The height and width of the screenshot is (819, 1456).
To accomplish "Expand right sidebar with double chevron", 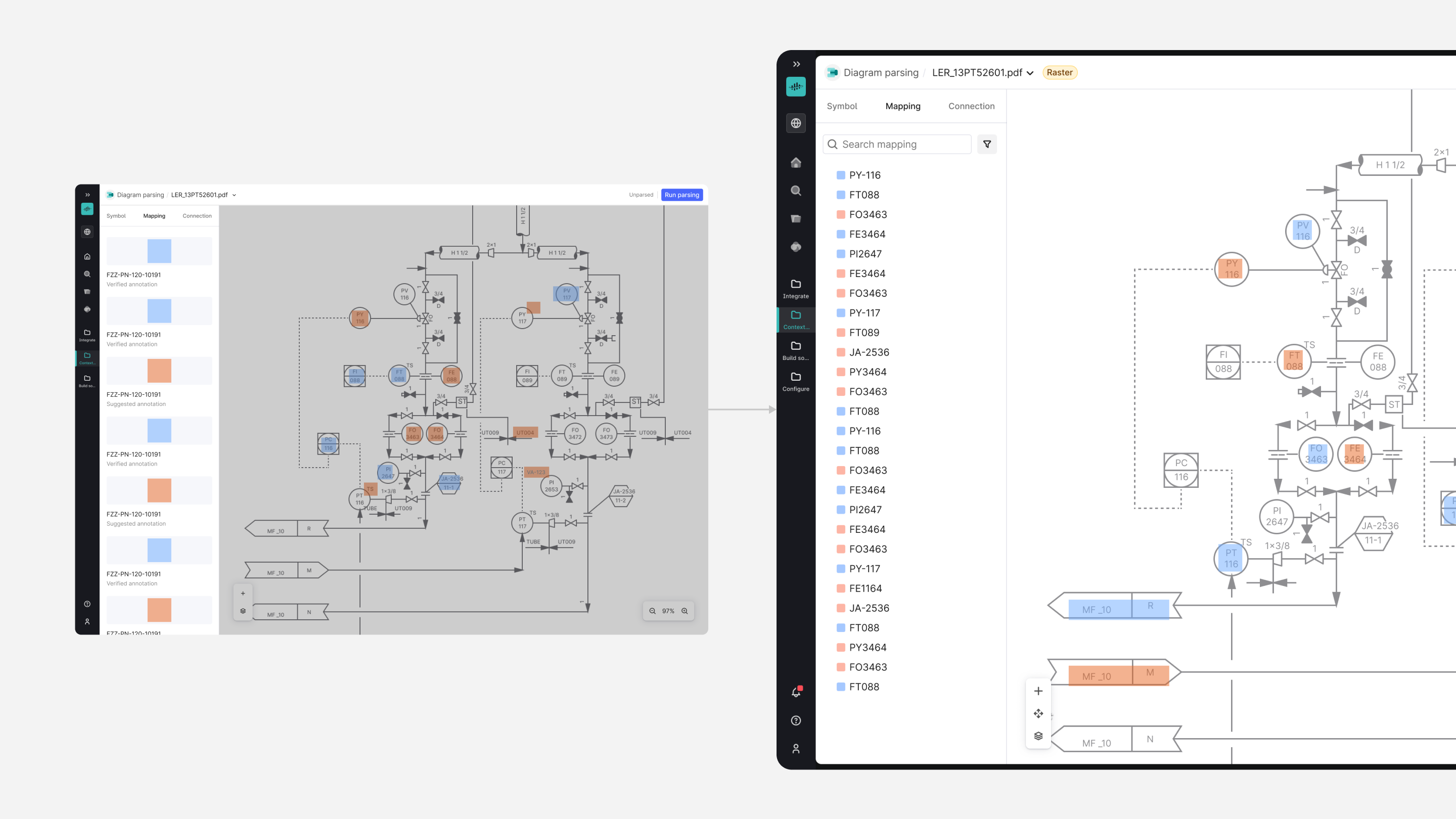I will tap(796, 64).
